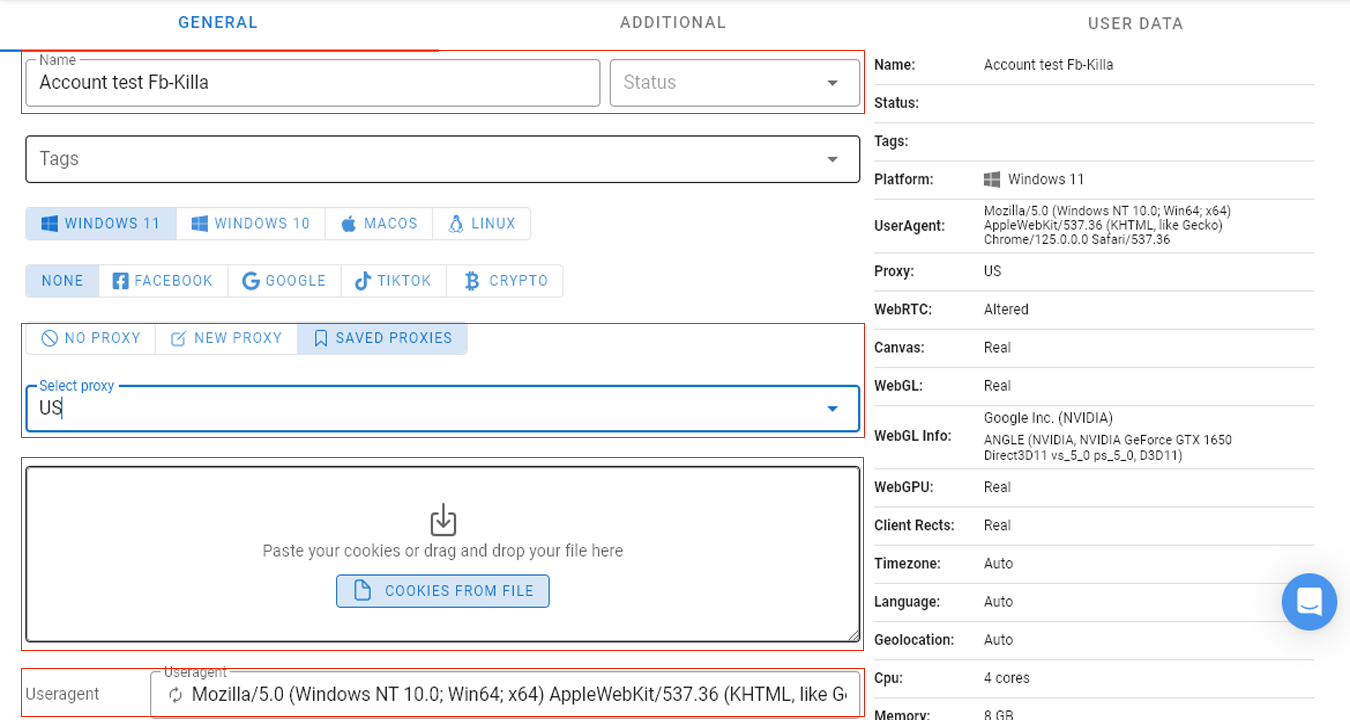1350x720 pixels.
Task: Click into the Name input field
Action: pyautogui.click(x=312, y=83)
